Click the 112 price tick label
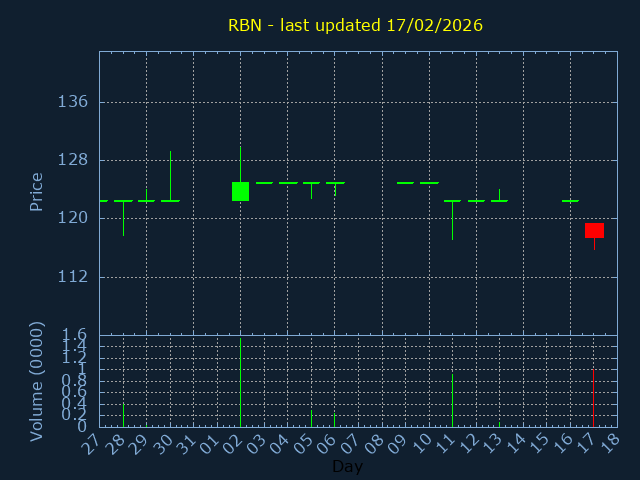 (x=73, y=276)
